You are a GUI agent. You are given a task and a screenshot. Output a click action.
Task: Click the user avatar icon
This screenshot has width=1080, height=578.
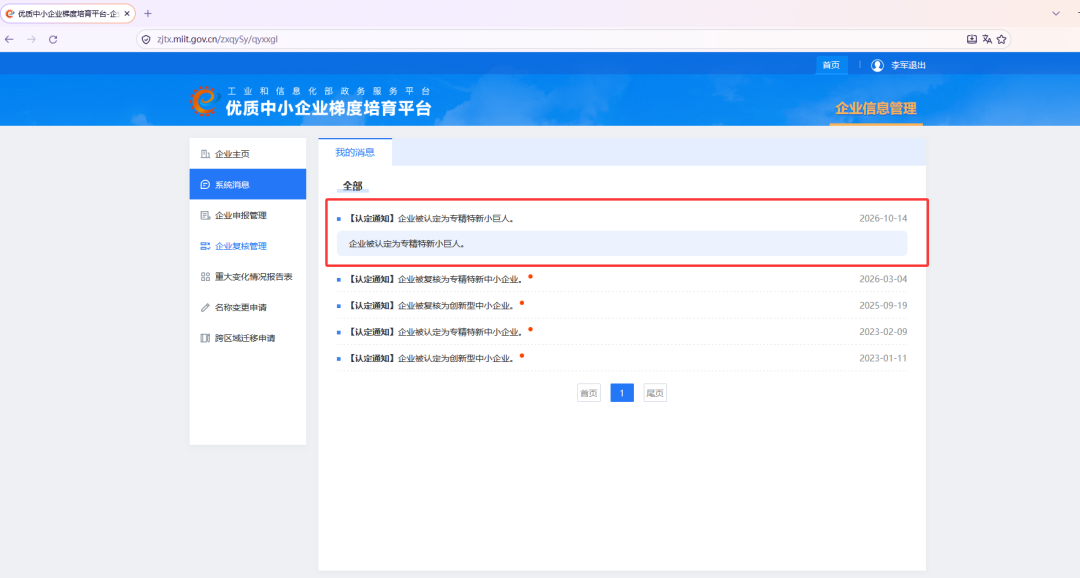[877, 65]
